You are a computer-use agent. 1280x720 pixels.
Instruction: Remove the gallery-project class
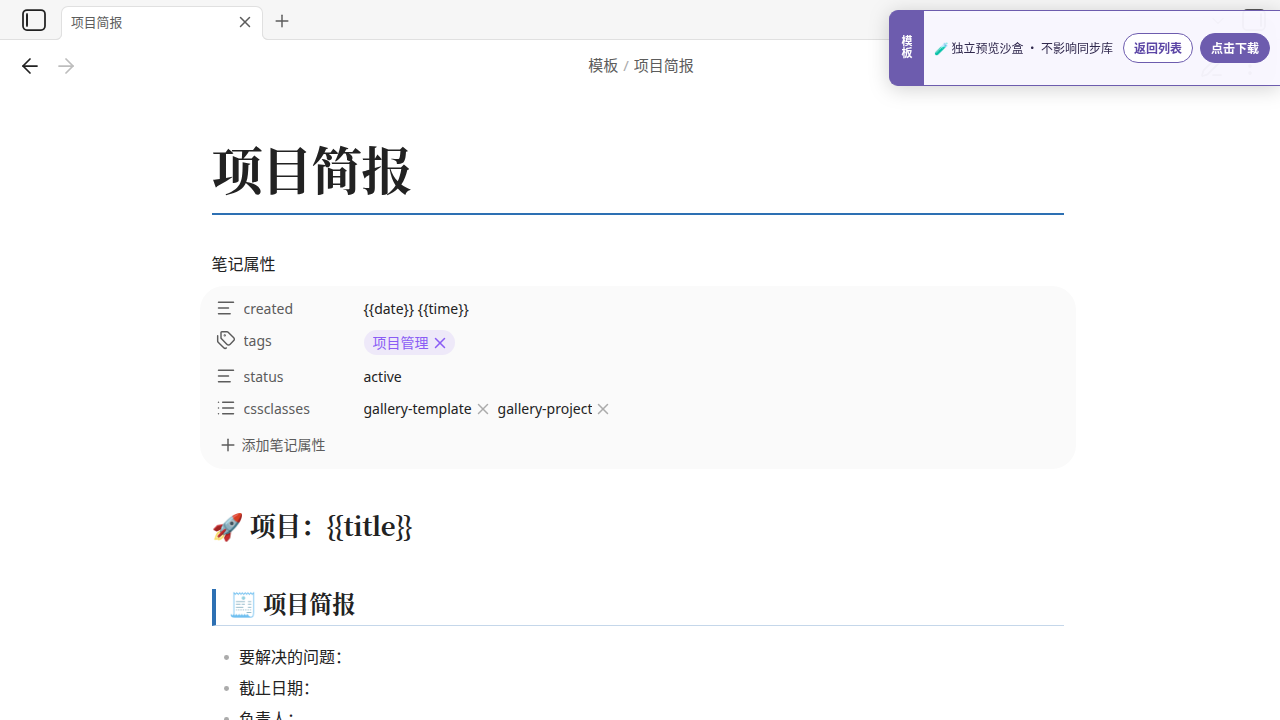click(x=603, y=409)
